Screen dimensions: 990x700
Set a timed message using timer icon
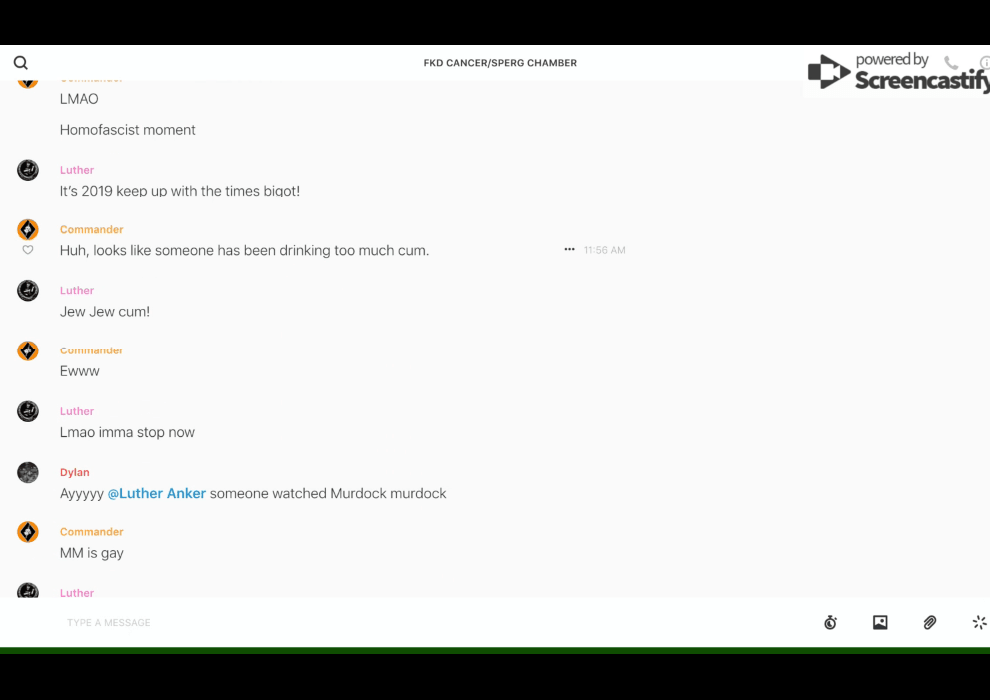(830, 623)
